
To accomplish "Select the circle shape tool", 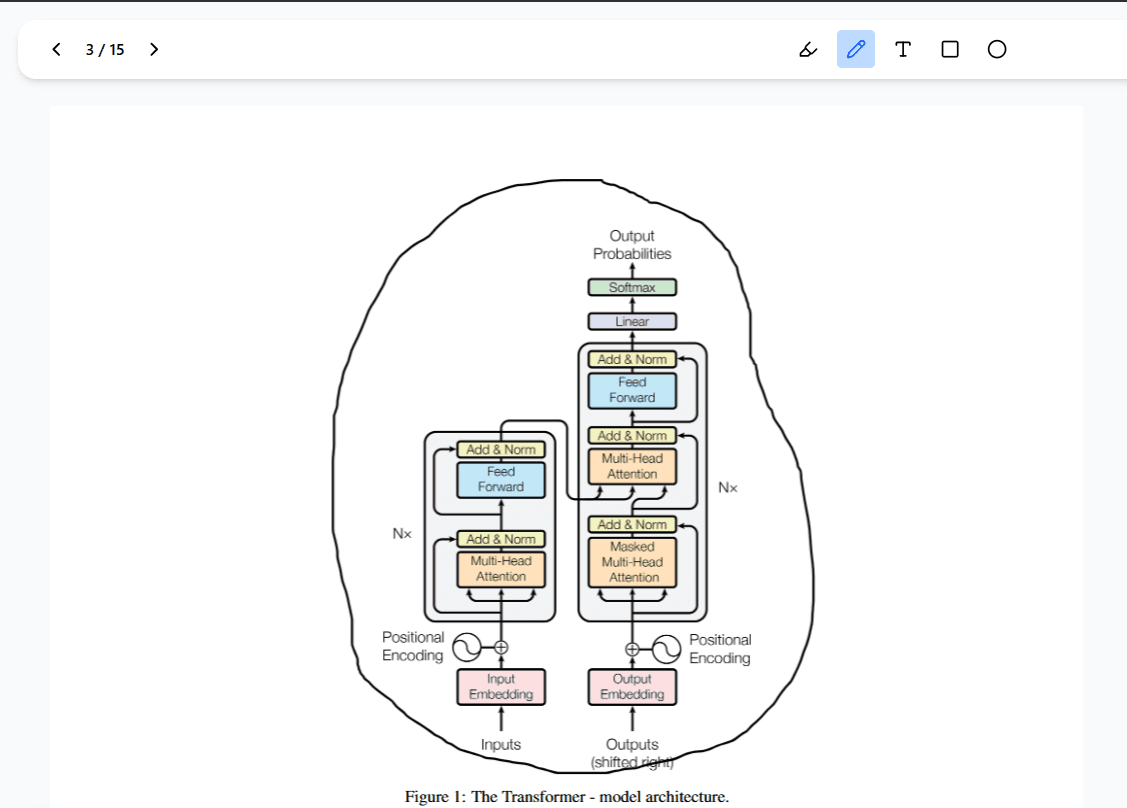I will point(997,49).
